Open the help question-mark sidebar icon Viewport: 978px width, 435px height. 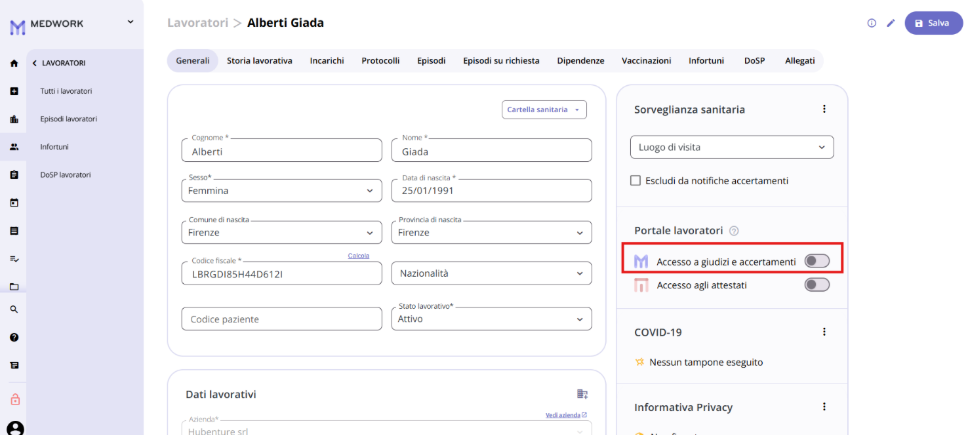[14, 337]
